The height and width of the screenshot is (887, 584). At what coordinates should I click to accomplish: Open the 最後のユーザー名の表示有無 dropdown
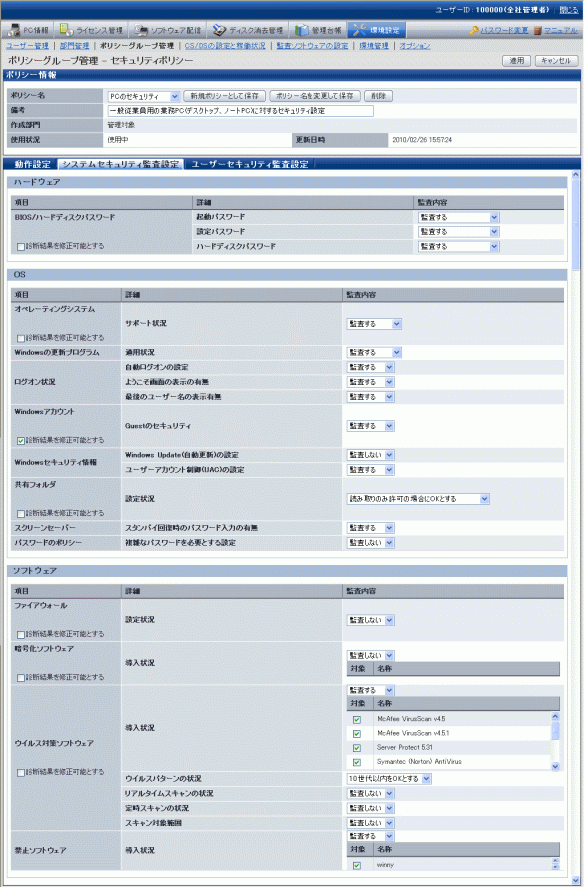click(x=370, y=397)
